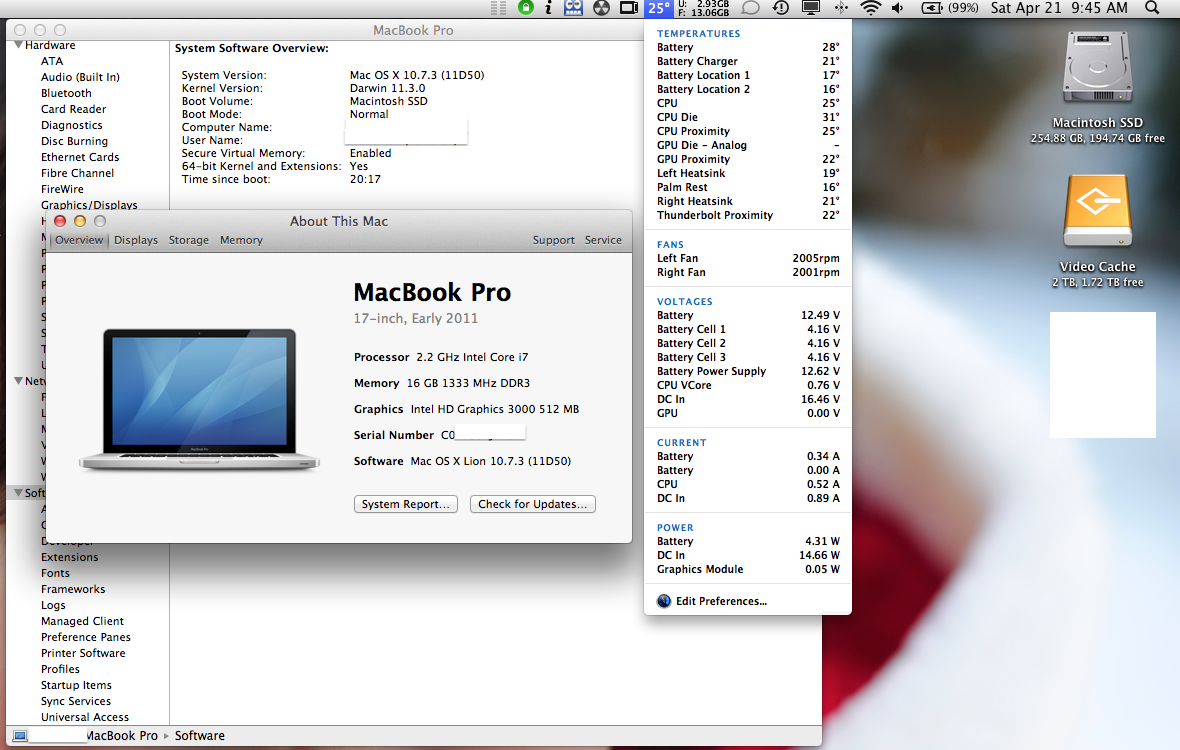Click the Left Fan 2005rpm row
1180x750 pixels.
click(x=748, y=258)
